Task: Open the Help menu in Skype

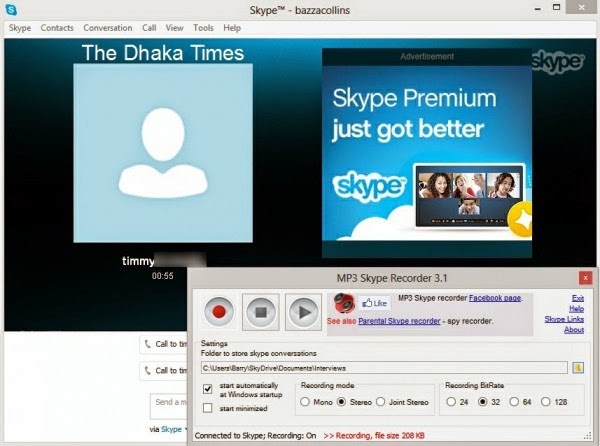Action: [232, 28]
